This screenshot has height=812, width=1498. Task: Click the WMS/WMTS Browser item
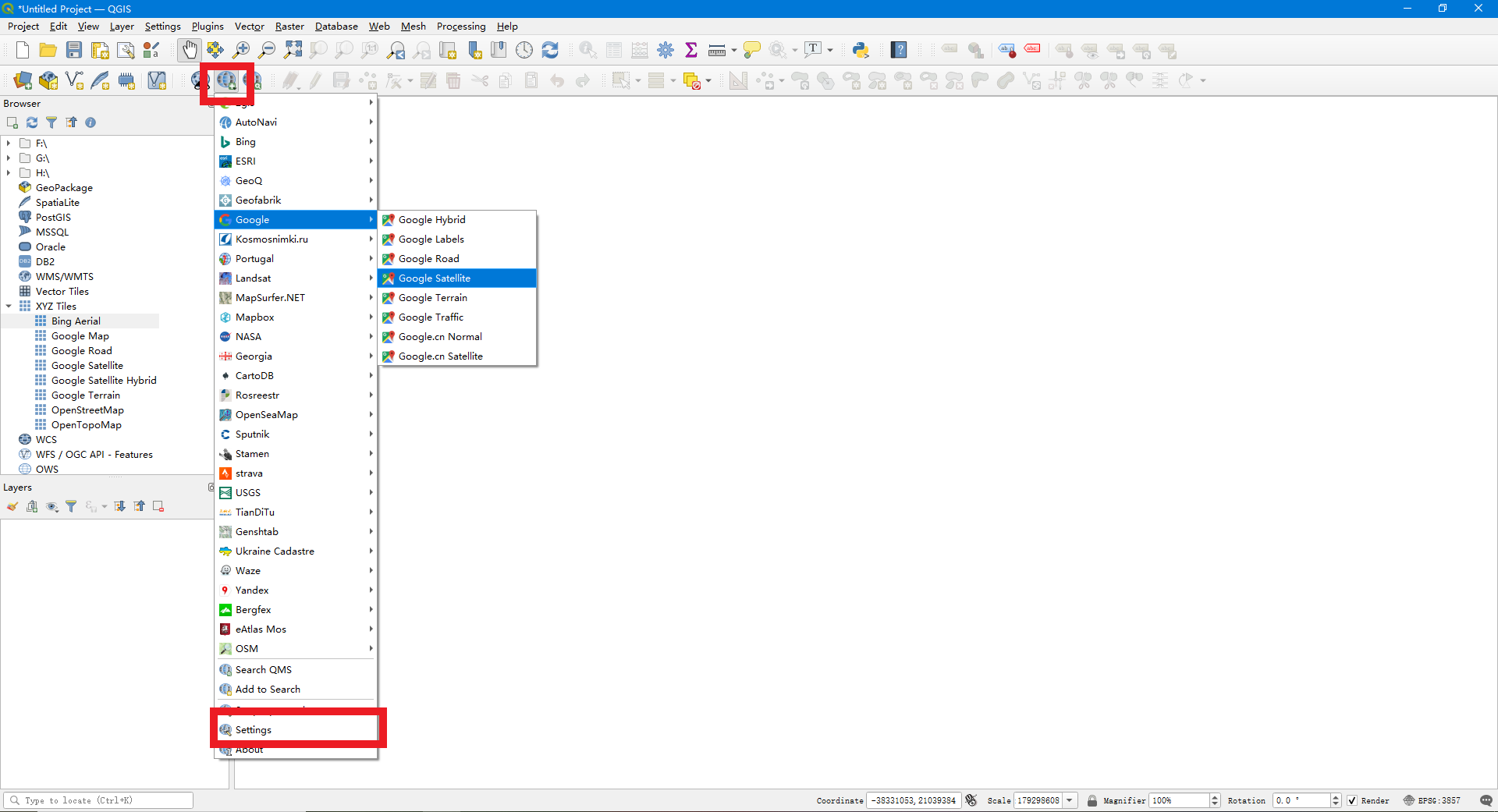64,277
